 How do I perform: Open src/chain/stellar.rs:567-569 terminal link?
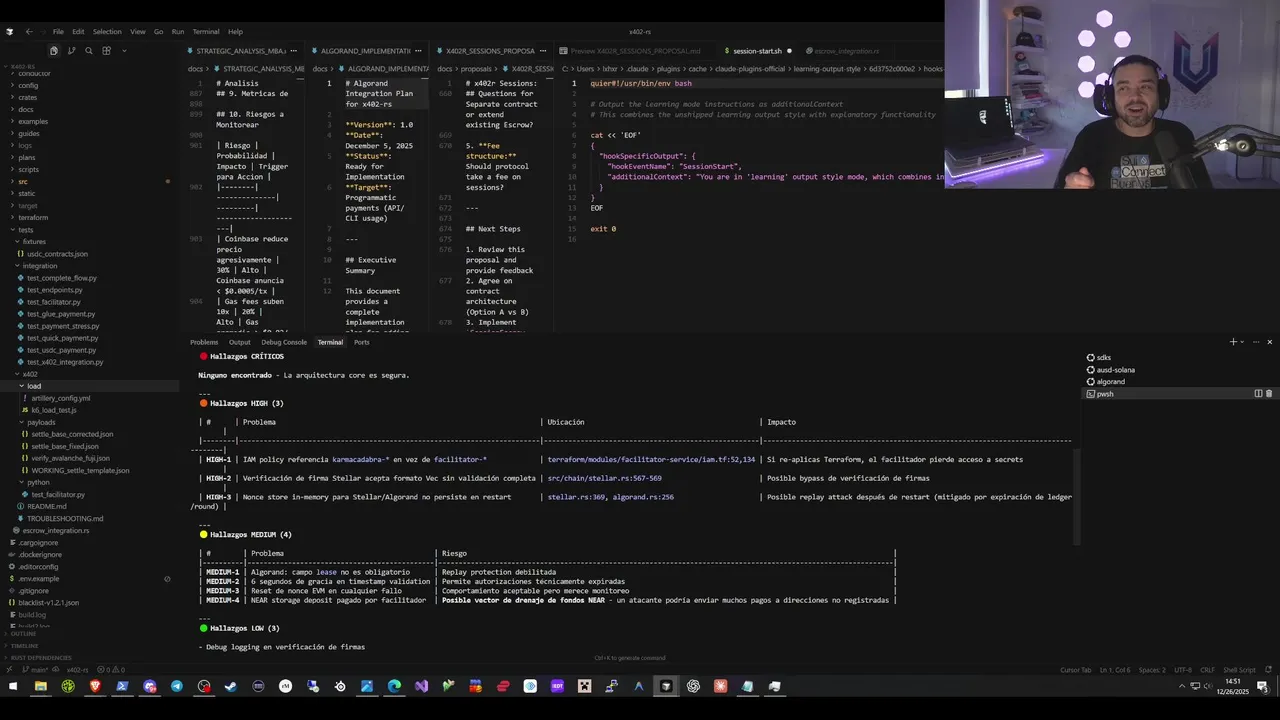point(604,478)
